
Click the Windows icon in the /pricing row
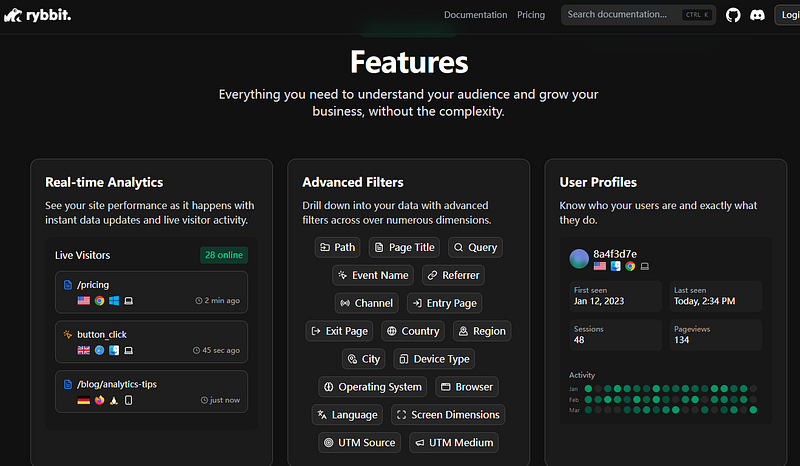pos(114,301)
